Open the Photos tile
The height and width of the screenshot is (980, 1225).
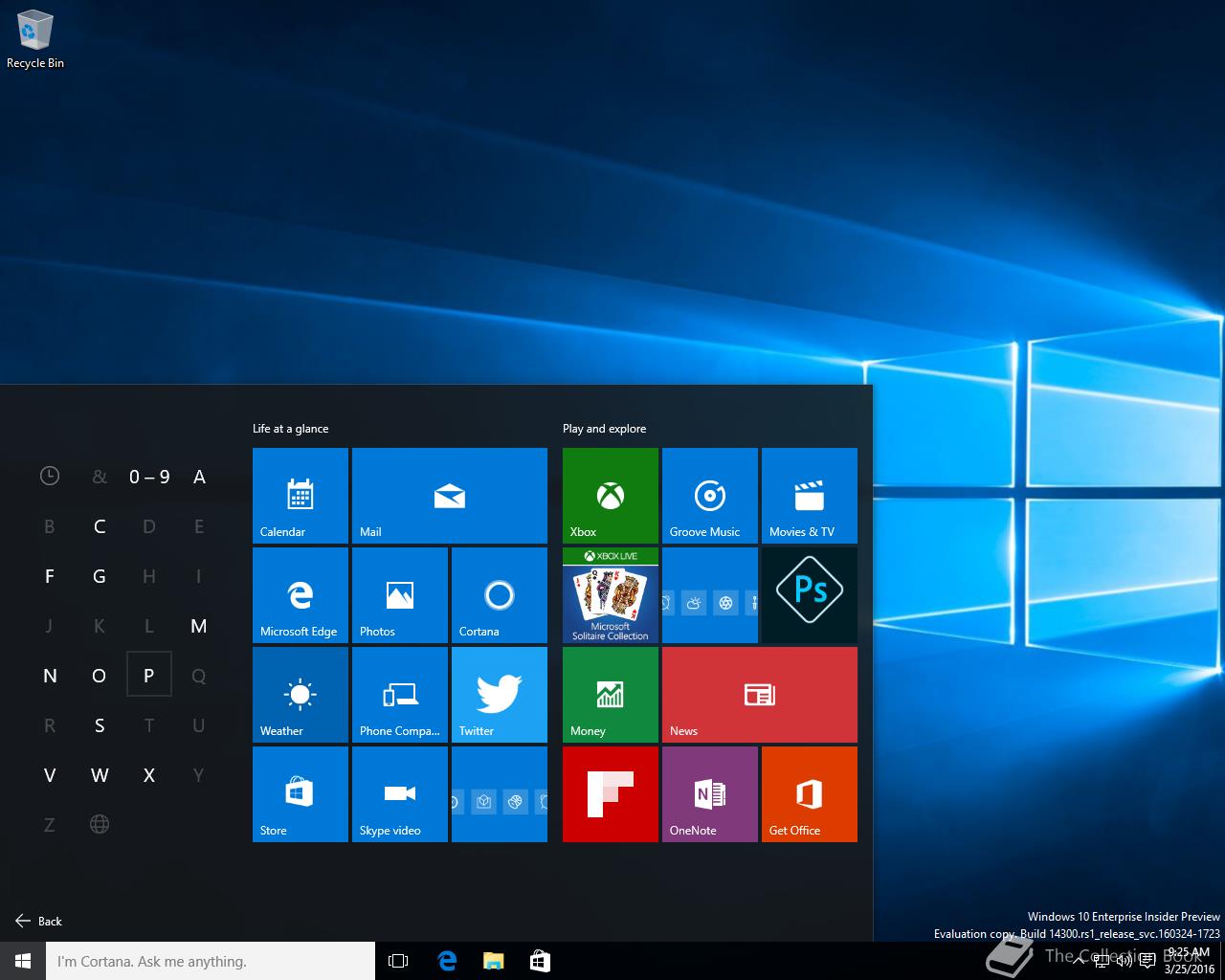(400, 595)
